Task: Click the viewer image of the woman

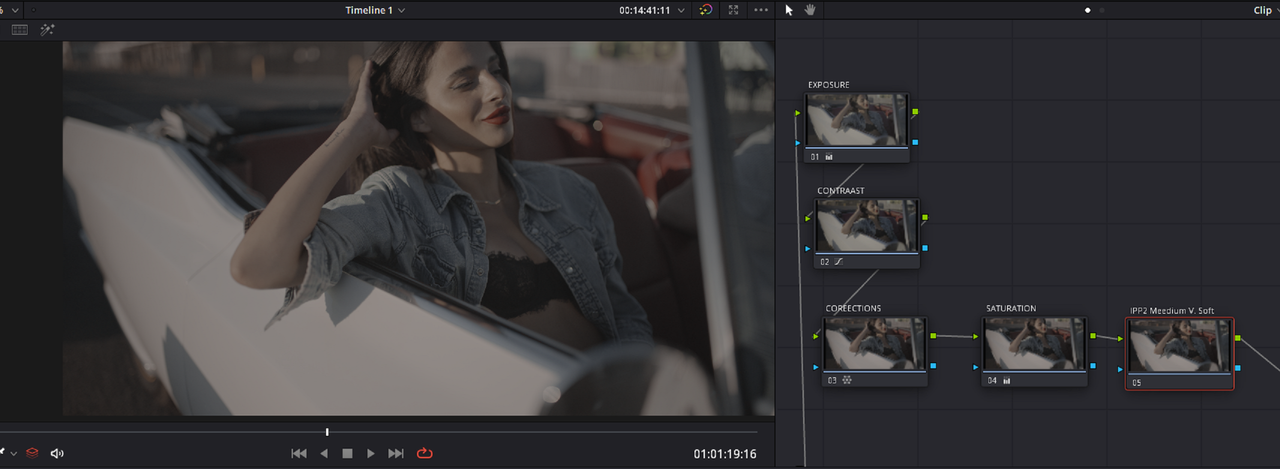Action: click(418, 228)
